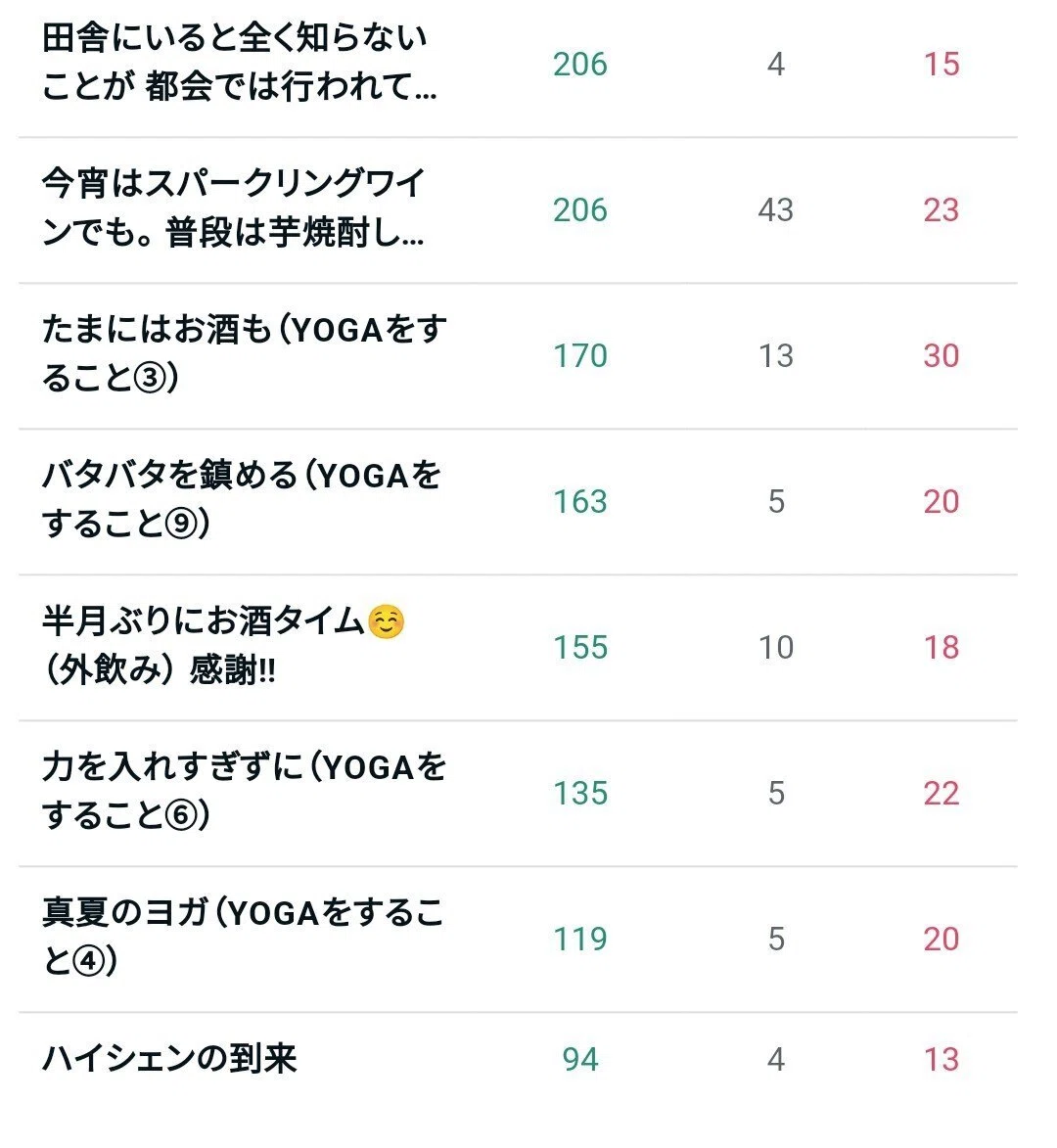Click the 10 comment count
The width and height of the screenshot is (1057, 1148).
click(776, 647)
